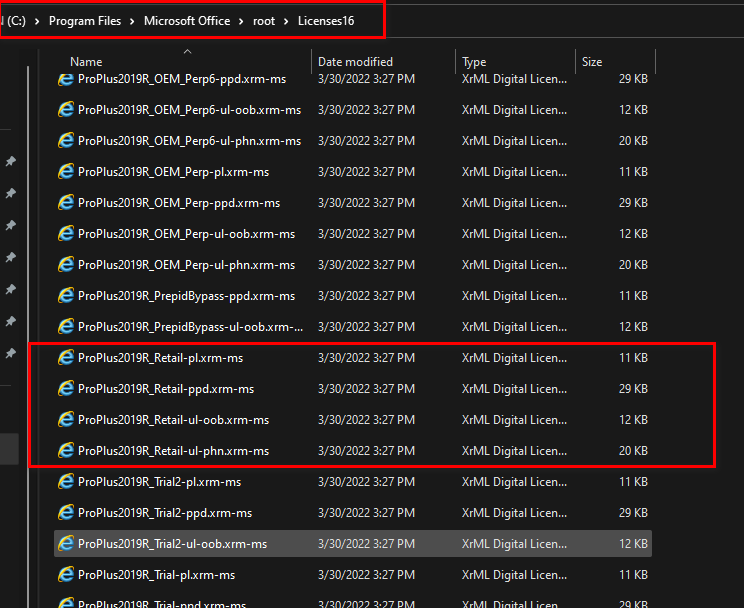Viewport: 744px width, 608px height.
Task: Expand the chevron after root breadcrumb
Action: coord(286,21)
